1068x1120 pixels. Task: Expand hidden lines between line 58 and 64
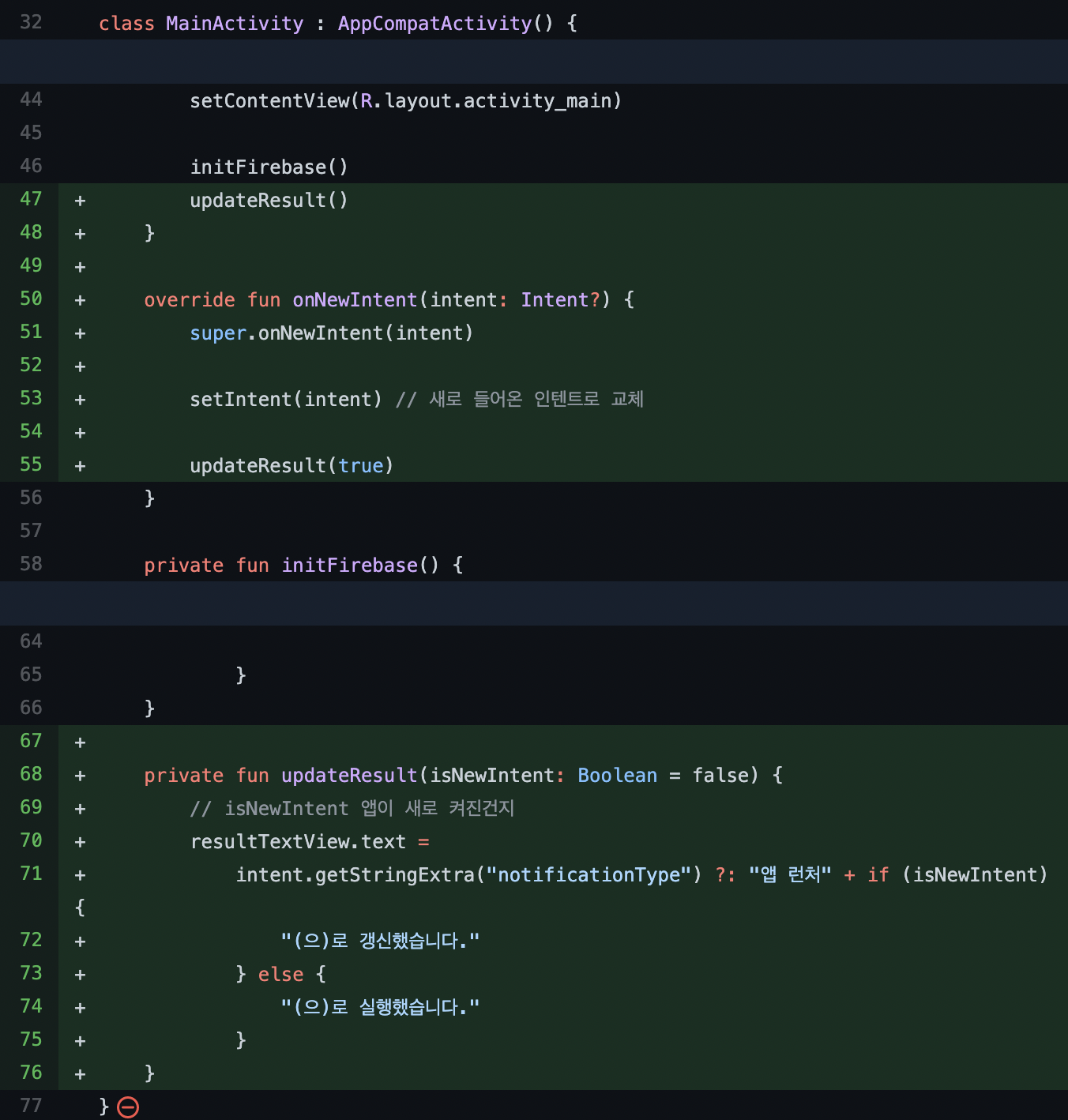[x=534, y=603]
